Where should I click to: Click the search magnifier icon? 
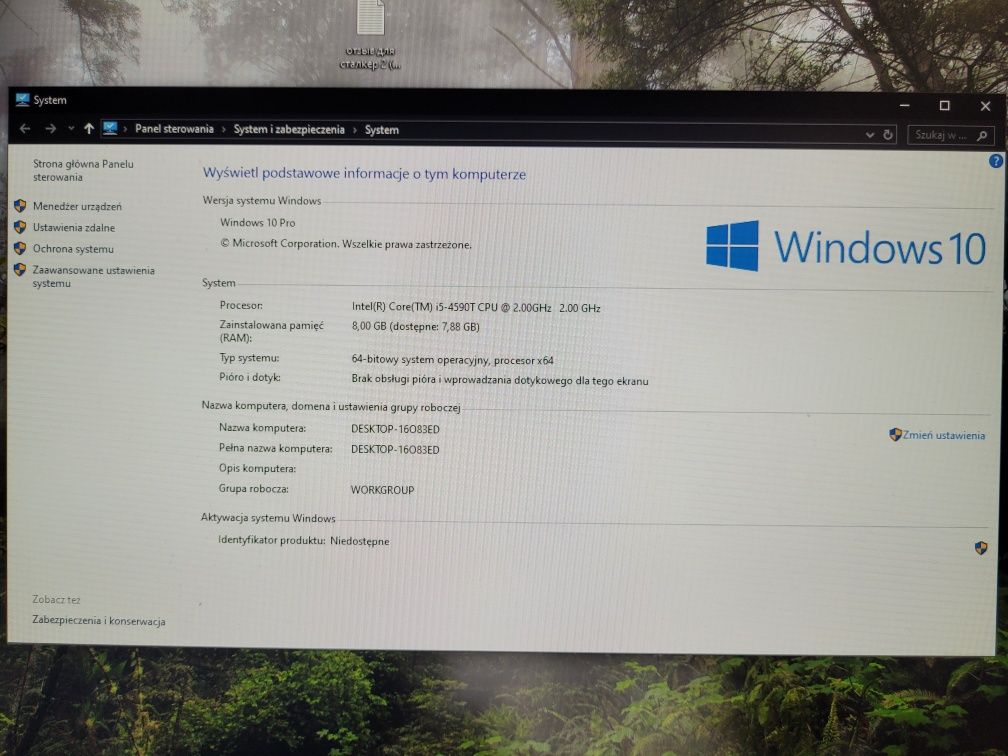(982, 136)
